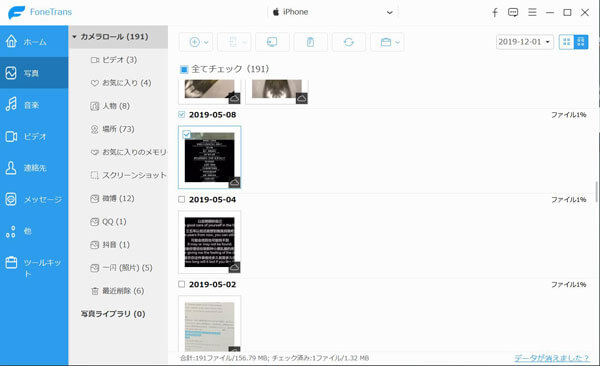The height and width of the screenshot is (366, 600).
Task: Check the 2019-05-02 date group
Action: coord(181,284)
